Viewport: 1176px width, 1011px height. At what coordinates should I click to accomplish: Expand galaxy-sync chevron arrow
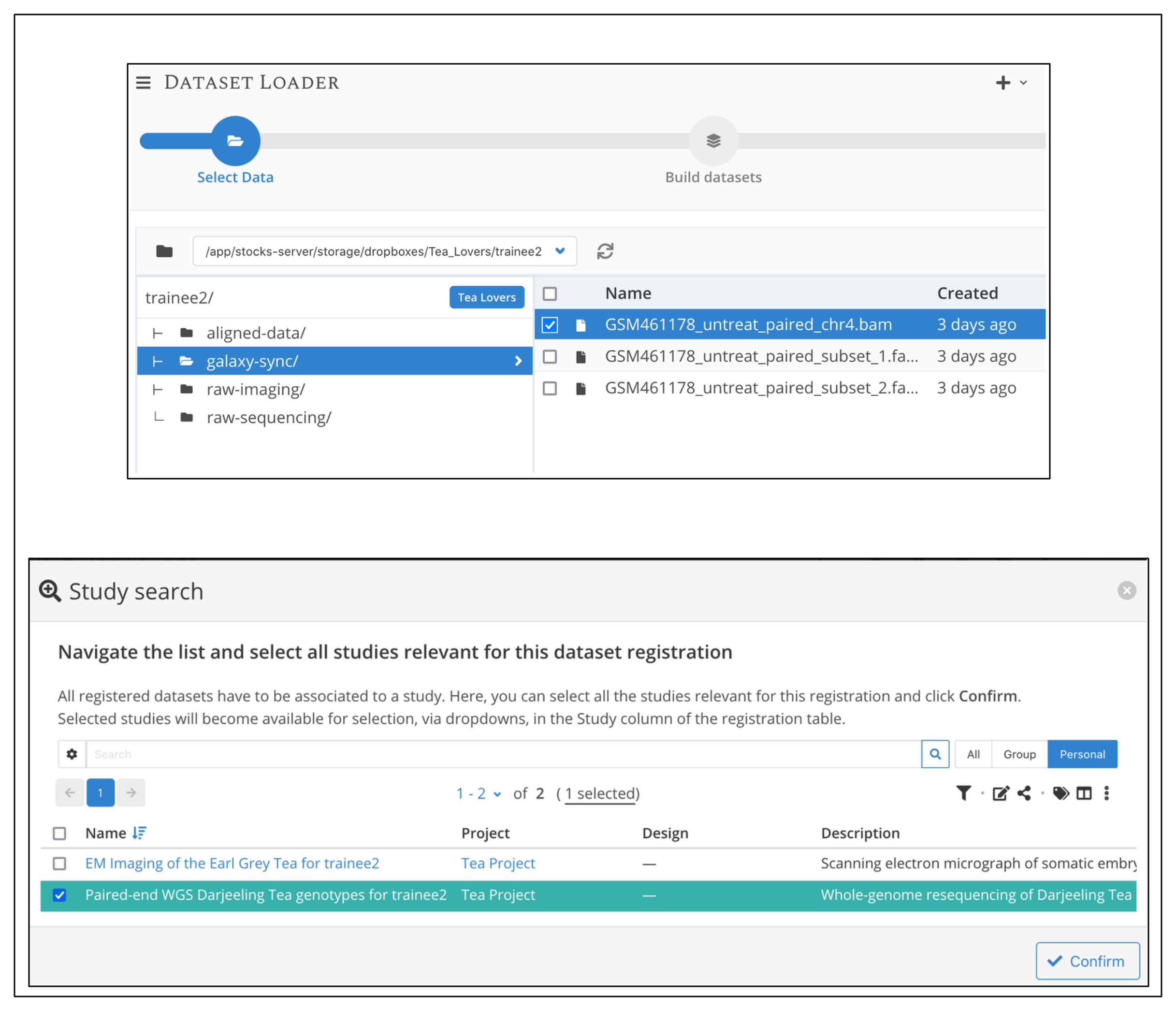click(x=518, y=361)
